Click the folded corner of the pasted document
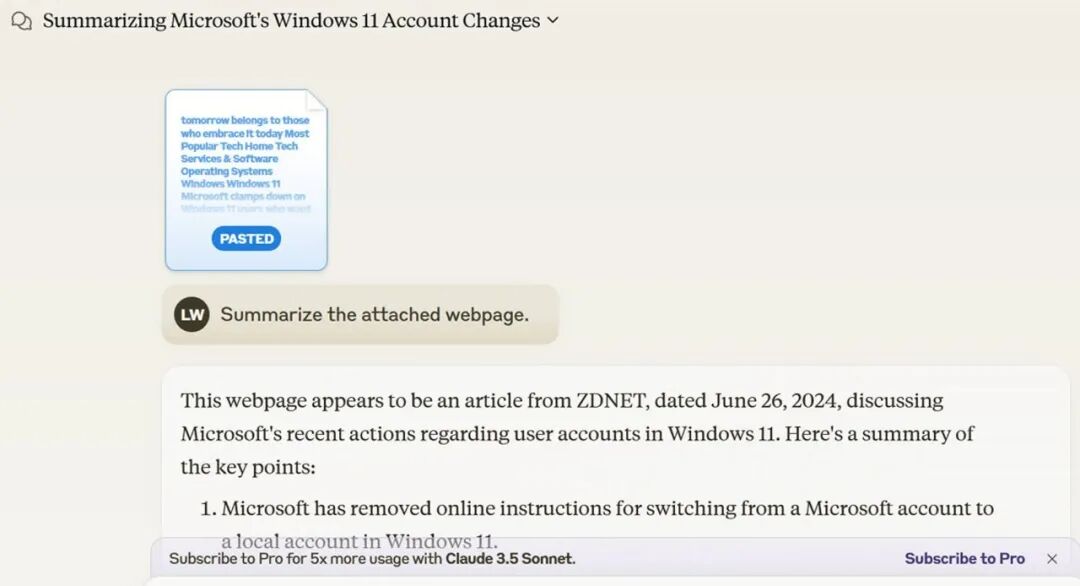This screenshot has width=1080, height=586. [316, 101]
